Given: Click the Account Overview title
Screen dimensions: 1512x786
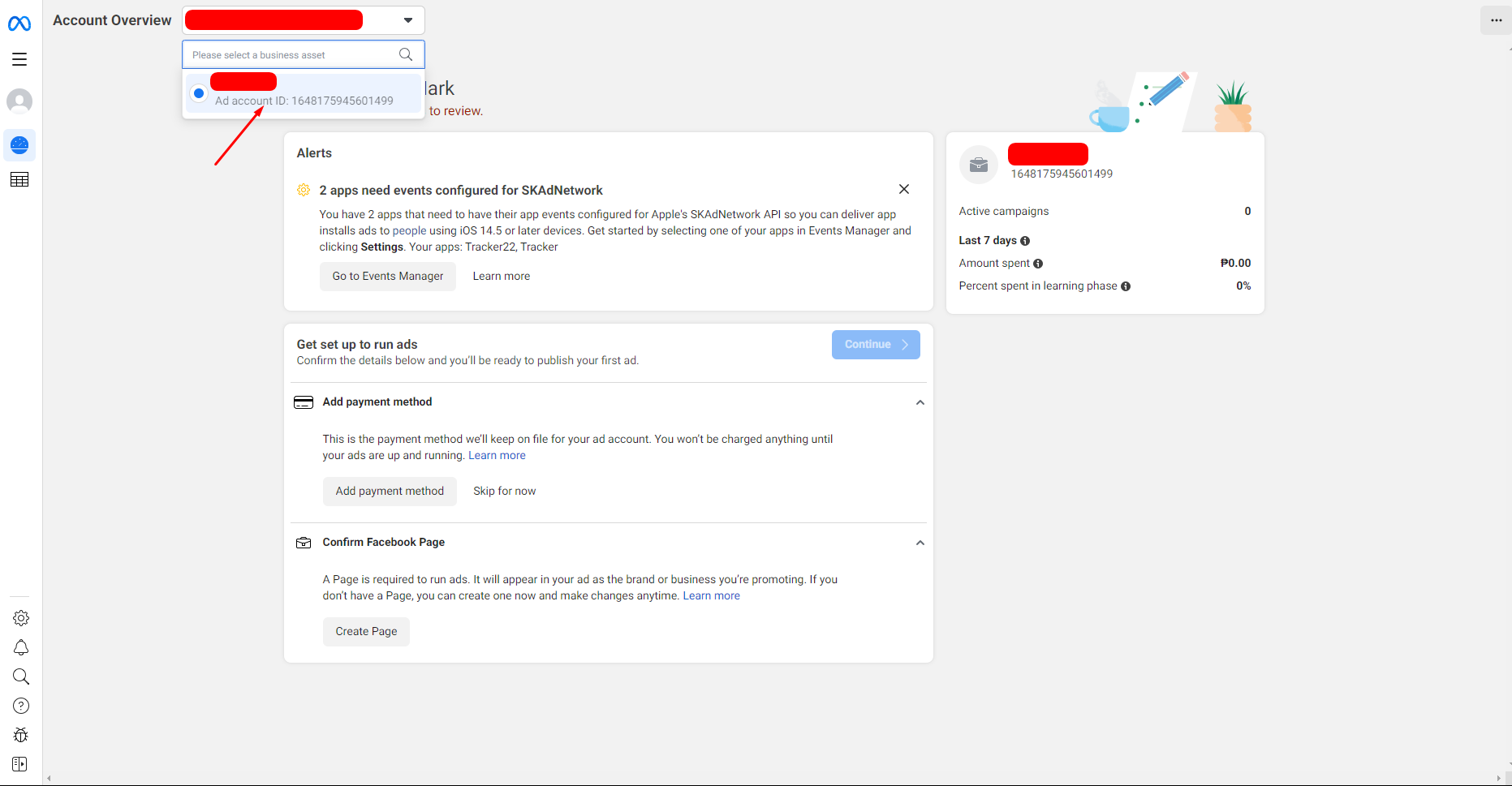Looking at the screenshot, I should (x=112, y=20).
